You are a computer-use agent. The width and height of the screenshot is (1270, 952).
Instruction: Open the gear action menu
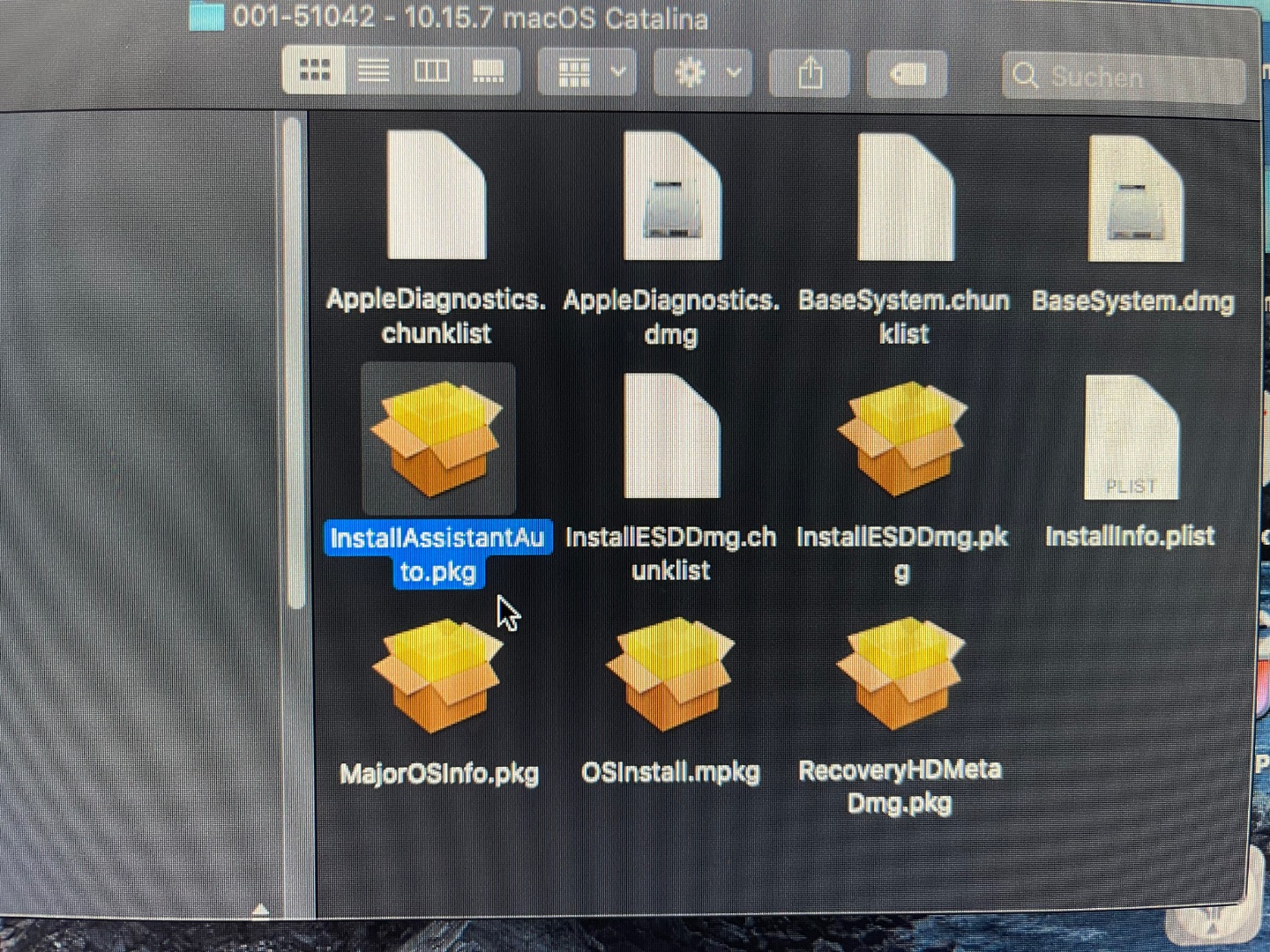(703, 72)
